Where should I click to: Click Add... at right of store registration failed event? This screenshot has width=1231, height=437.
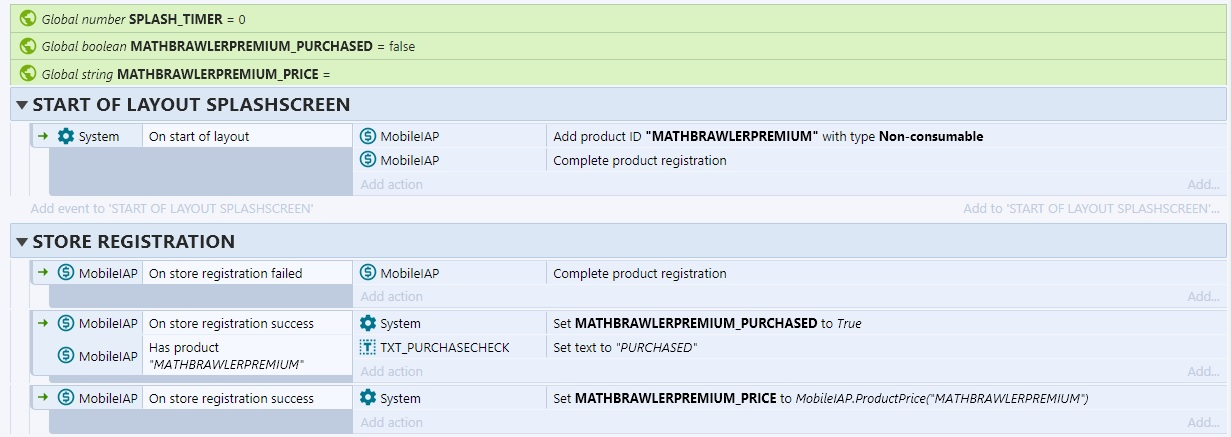pyautogui.click(x=1203, y=296)
